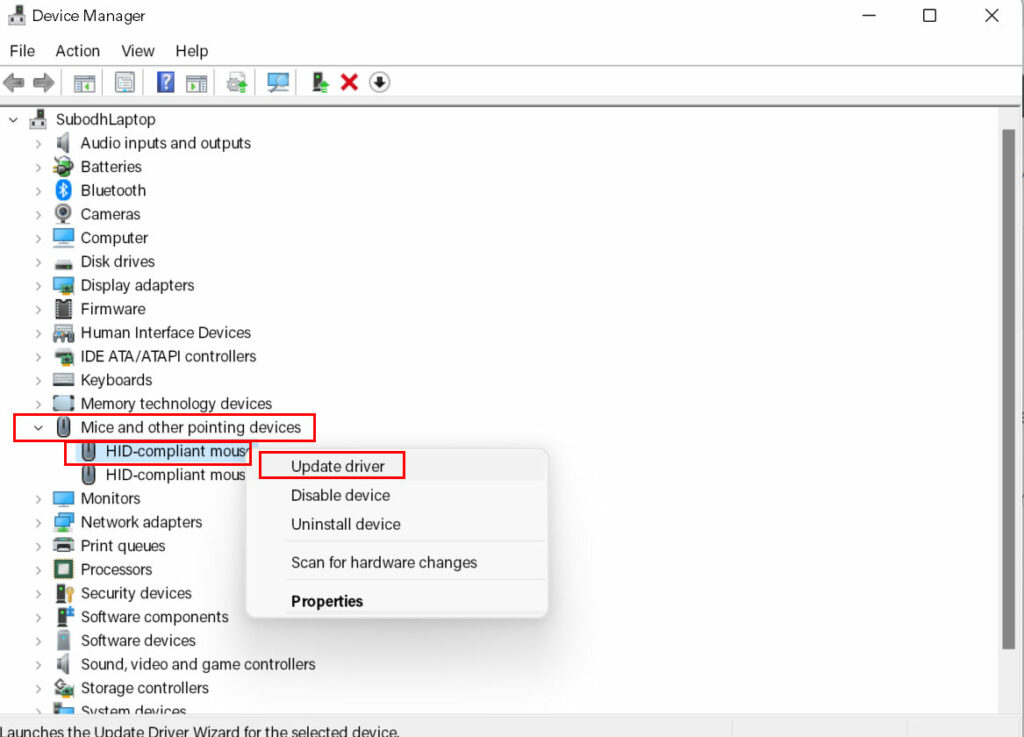The height and width of the screenshot is (737, 1024).
Task: Open the File menu
Action: click(x=22, y=51)
